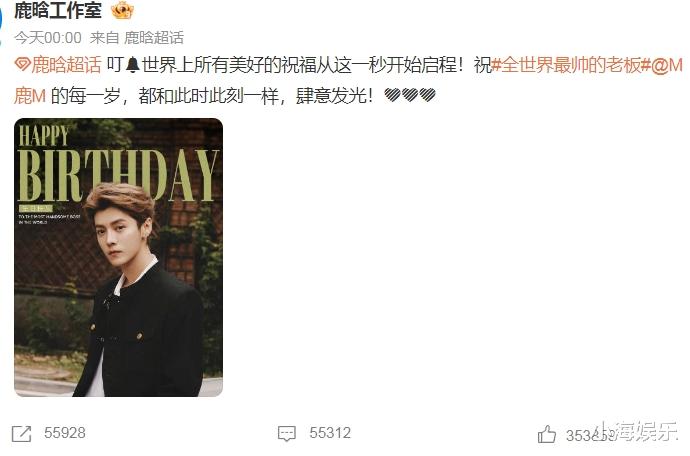Click the first striped heart emoji
The width and height of the screenshot is (690, 456).
[x=392, y=95]
